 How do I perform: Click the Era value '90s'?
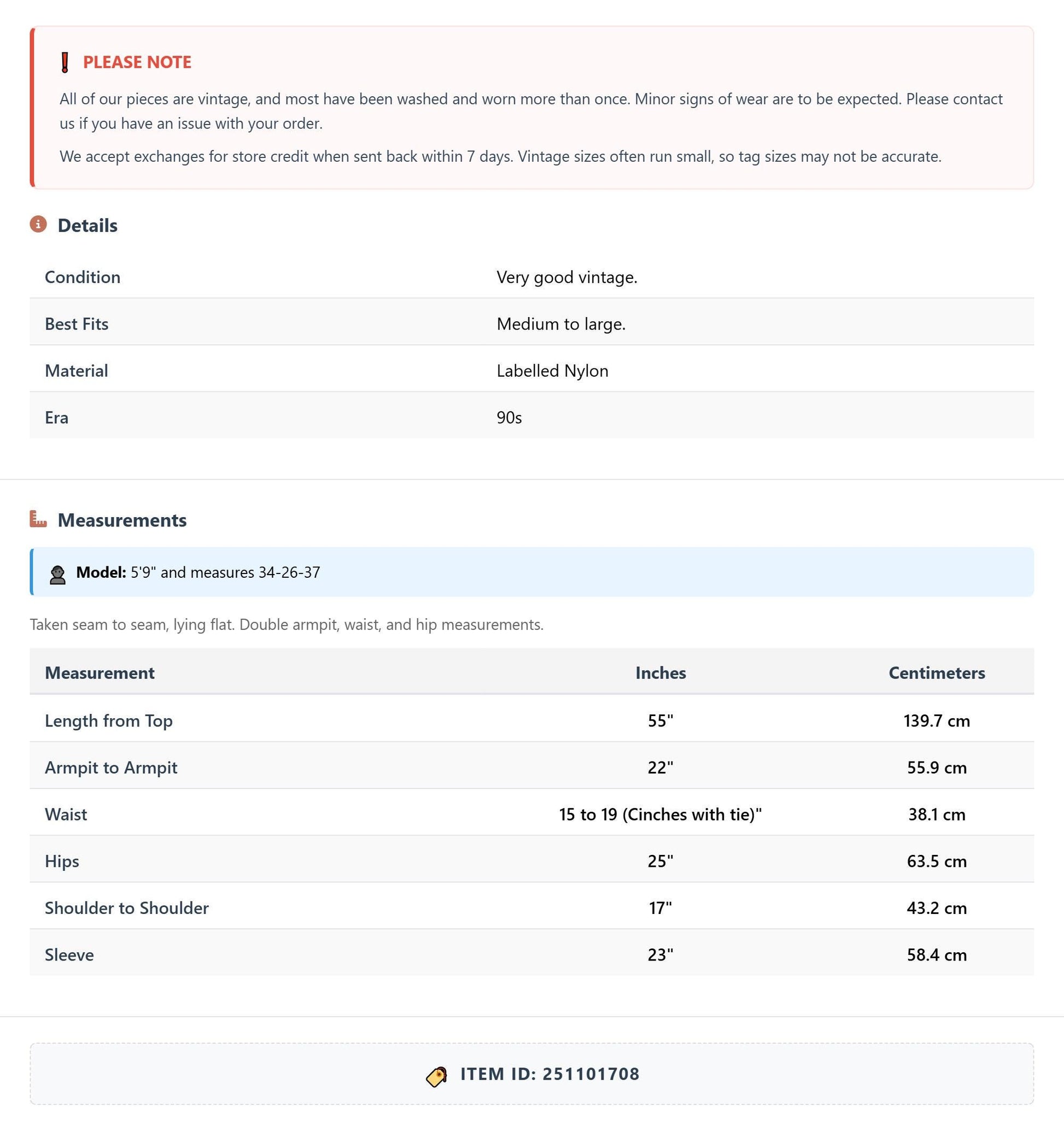click(x=509, y=418)
